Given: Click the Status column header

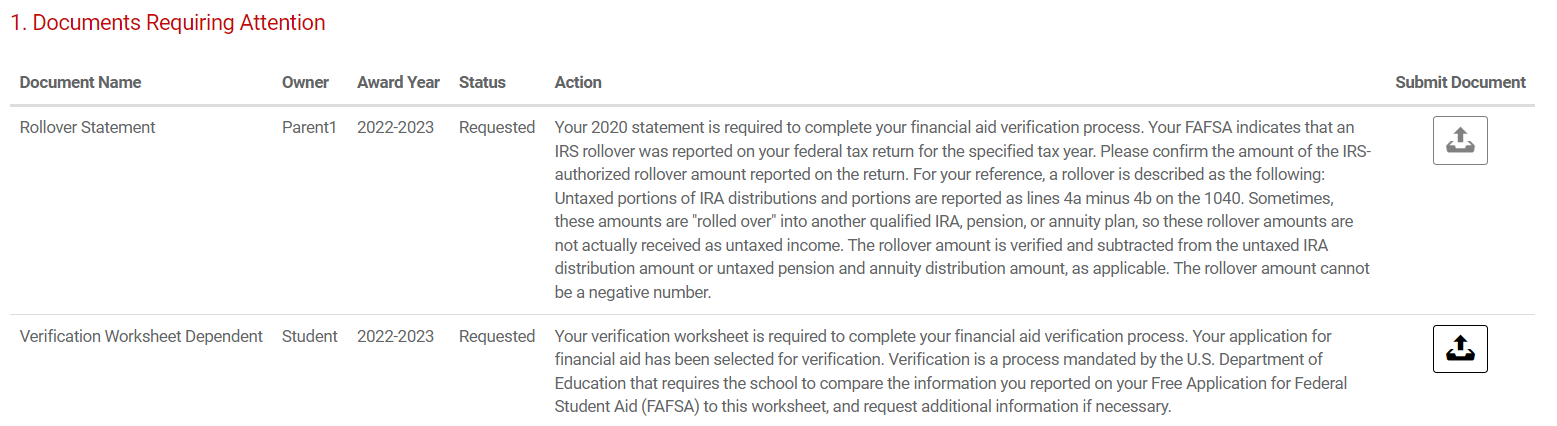Looking at the screenshot, I should [x=482, y=82].
